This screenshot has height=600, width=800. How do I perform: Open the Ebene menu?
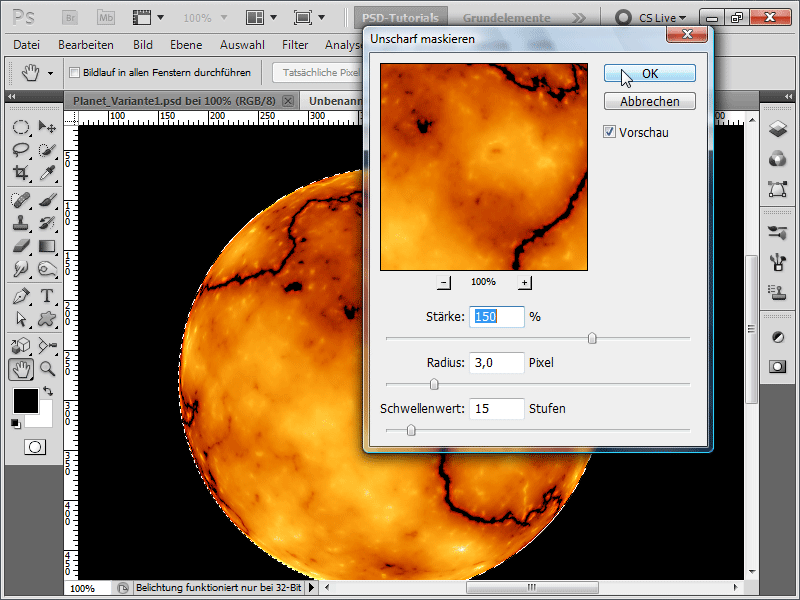pos(186,45)
